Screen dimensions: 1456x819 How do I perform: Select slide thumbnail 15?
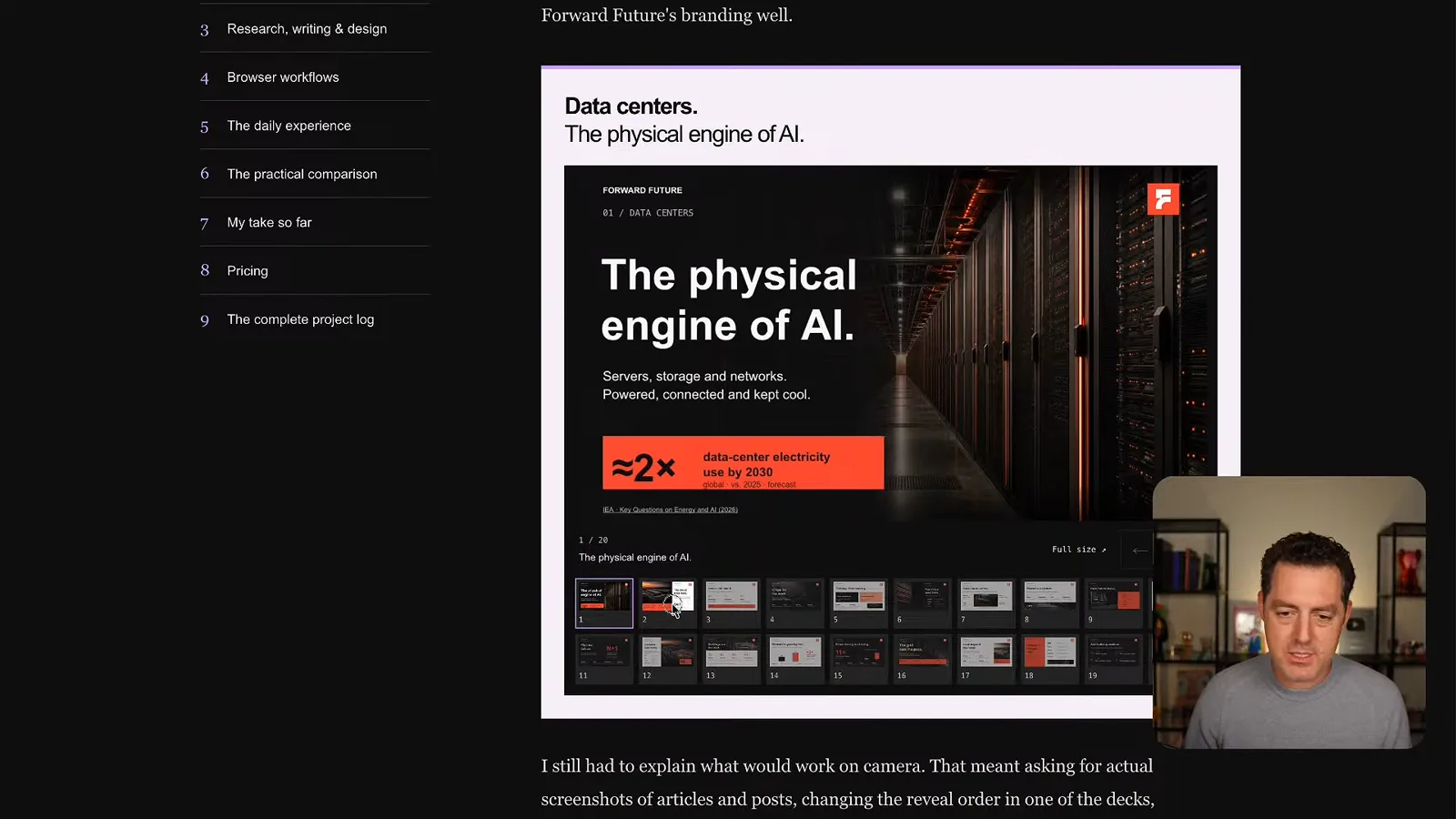[859, 659]
